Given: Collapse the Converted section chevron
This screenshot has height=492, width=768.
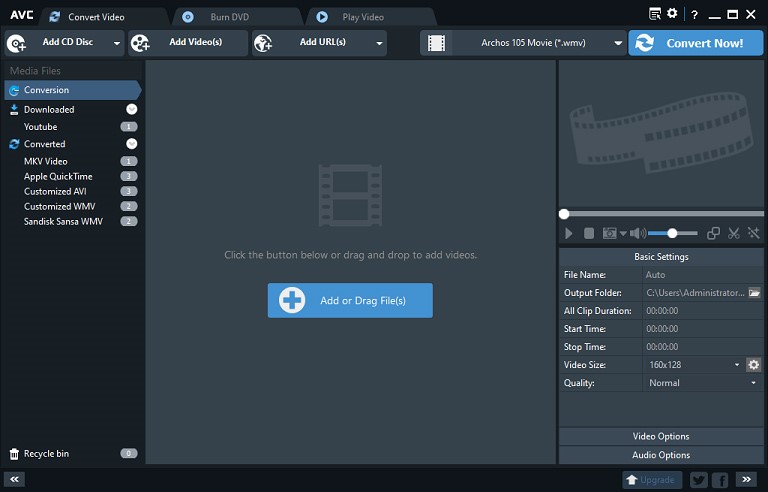Looking at the screenshot, I should pos(132,144).
